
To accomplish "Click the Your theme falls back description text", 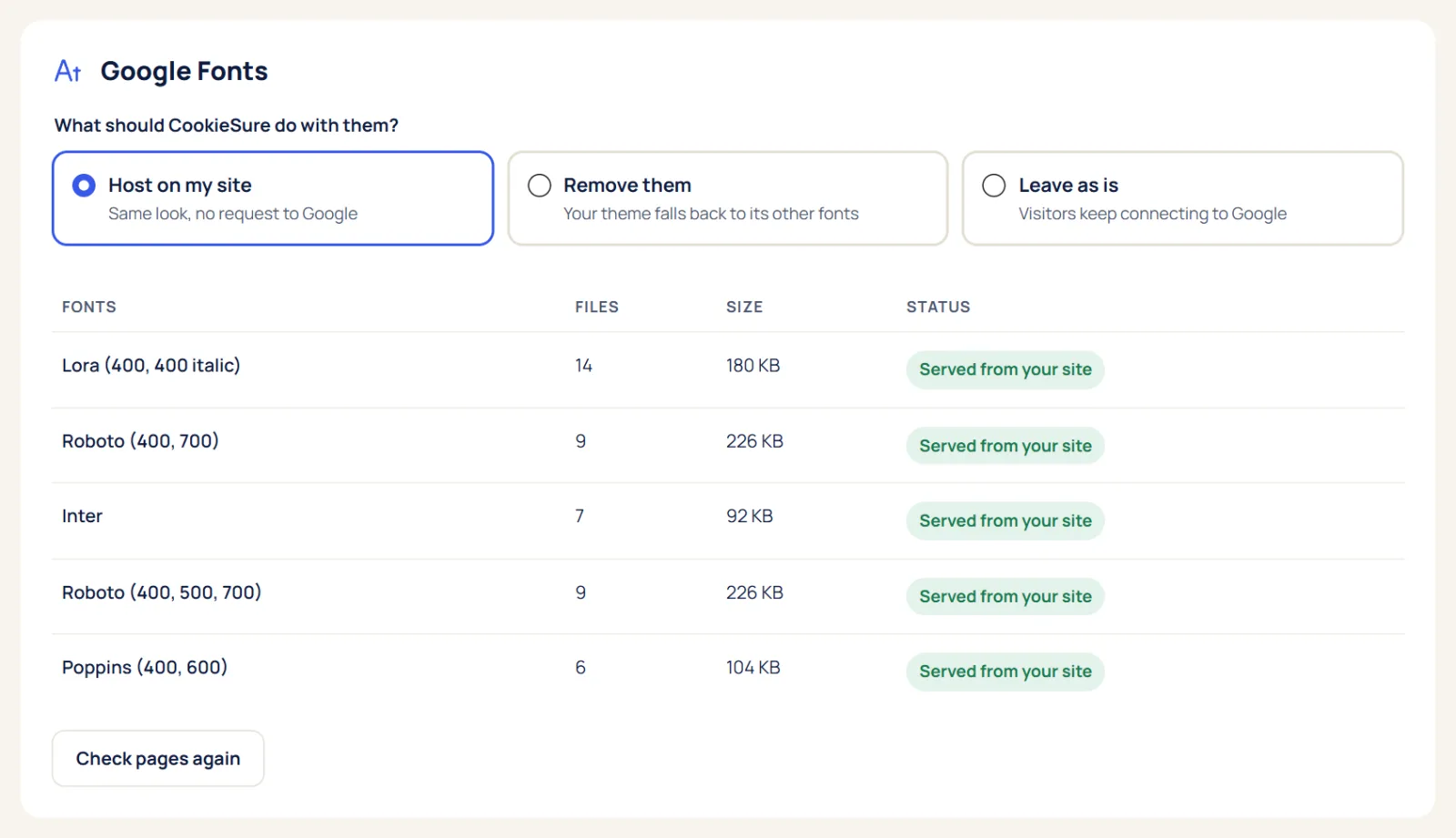I will click(x=711, y=214).
